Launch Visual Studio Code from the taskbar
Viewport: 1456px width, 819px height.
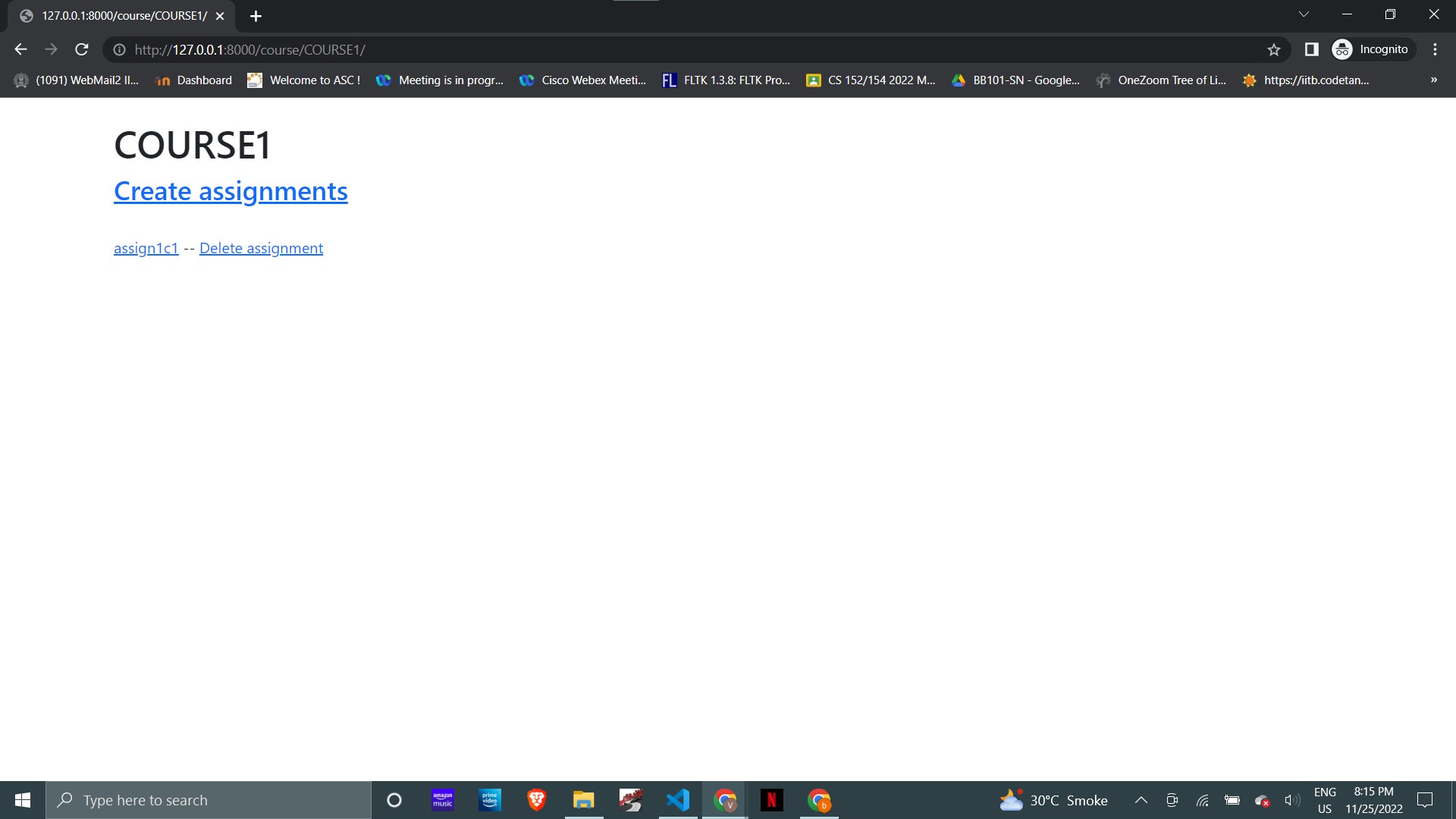point(677,799)
